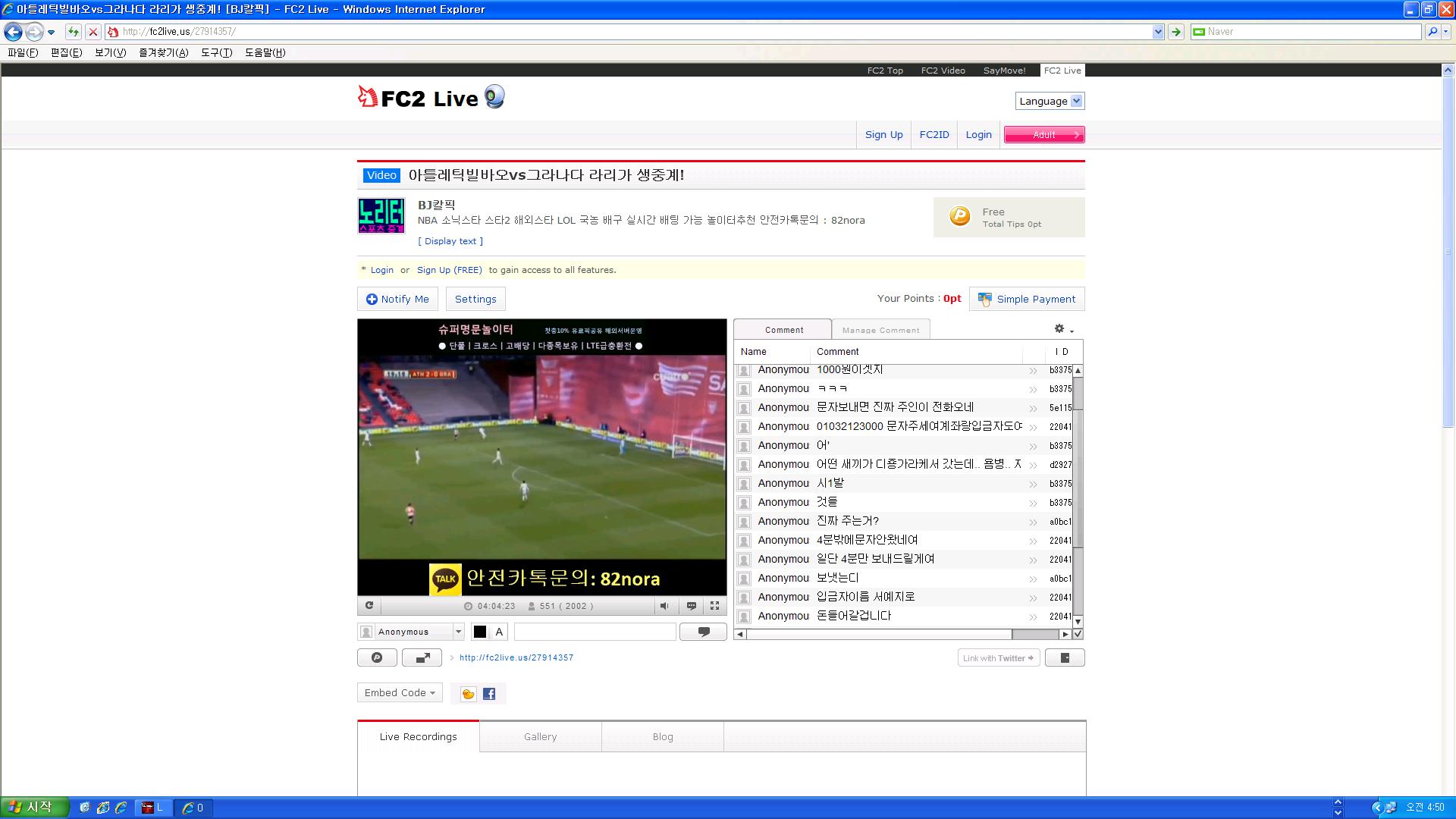This screenshot has height=819, width=1456.
Task: Open the Gallery tab
Action: click(540, 737)
